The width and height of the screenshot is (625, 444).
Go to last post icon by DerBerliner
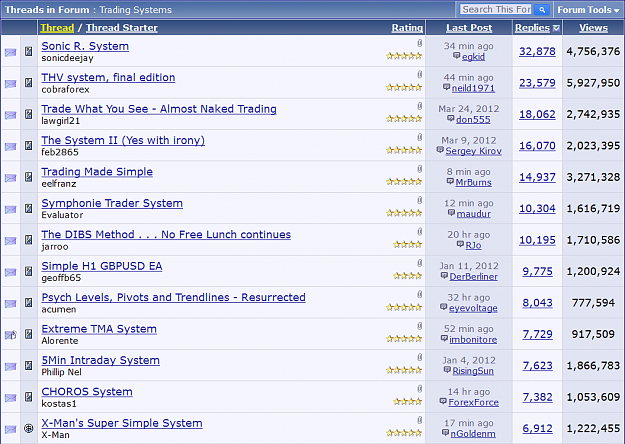pos(444,276)
